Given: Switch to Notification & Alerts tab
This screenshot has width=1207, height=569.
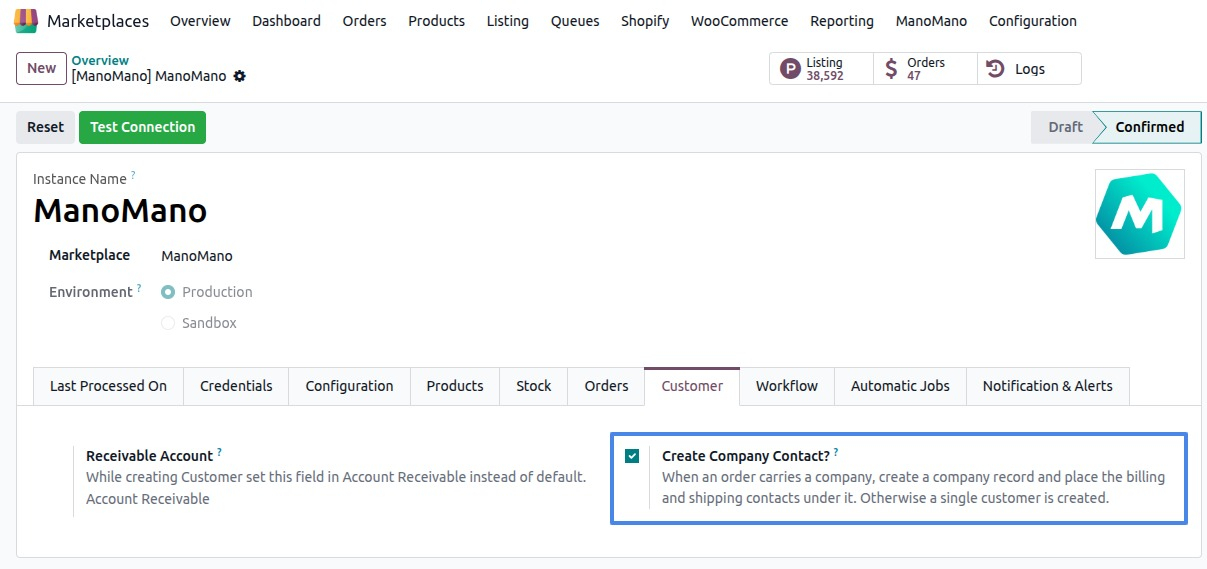Looking at the screenshot, I should [x=1047, y=386].
